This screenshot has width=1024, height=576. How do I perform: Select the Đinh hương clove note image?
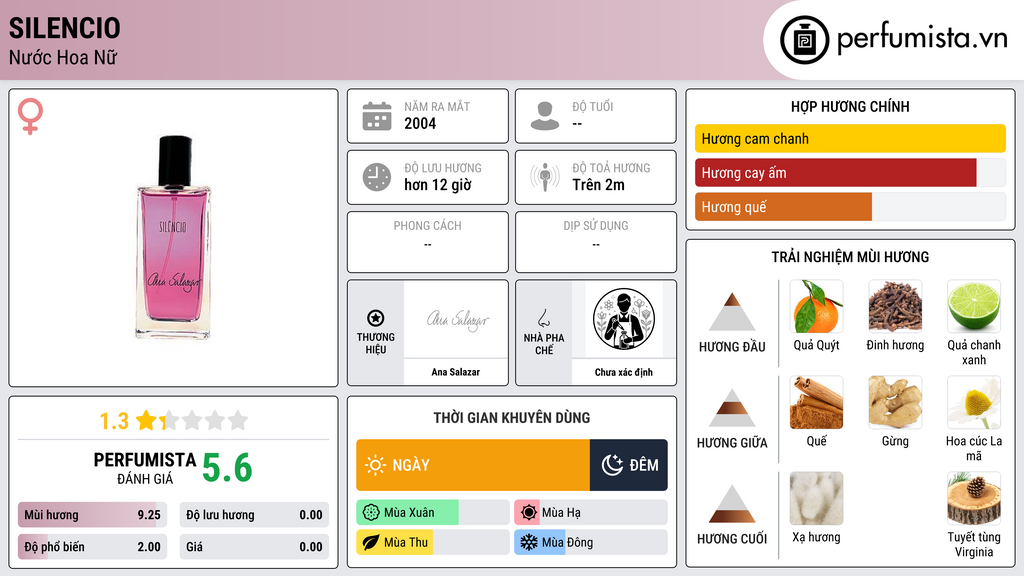pos(895,307)
